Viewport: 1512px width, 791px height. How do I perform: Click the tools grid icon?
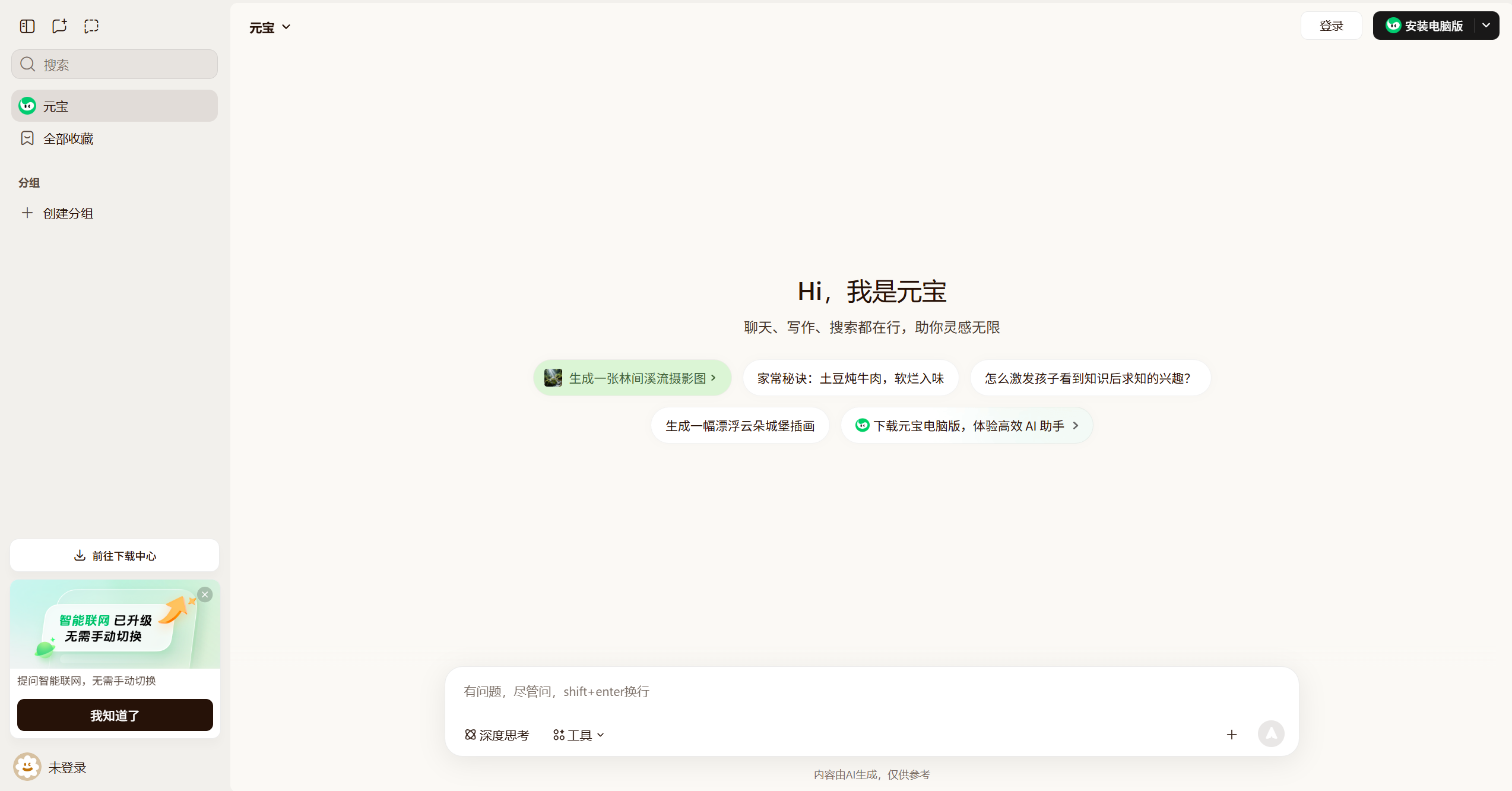559,735
